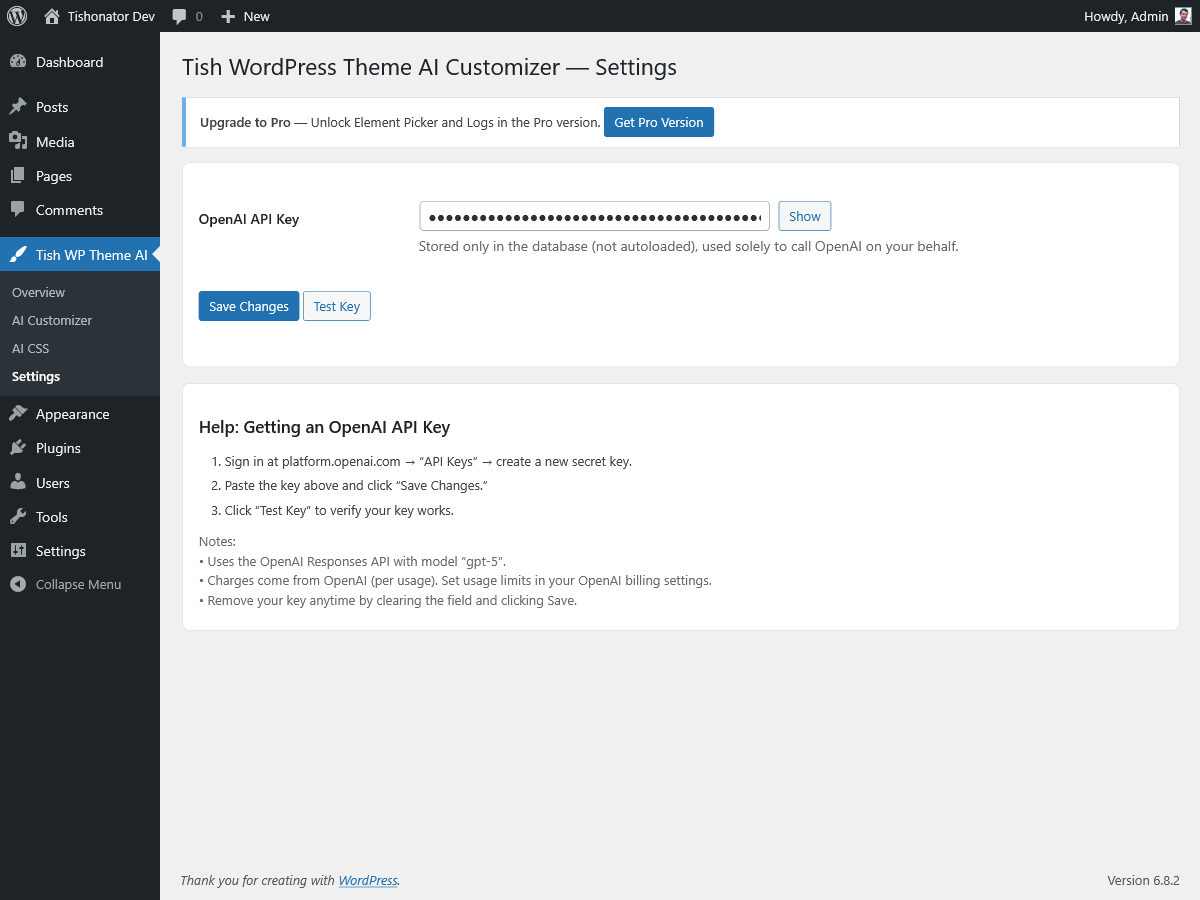This screenshot has width=1200, height=900.
Task: Click the Get Pro Version button
Action: click(658, 121)
